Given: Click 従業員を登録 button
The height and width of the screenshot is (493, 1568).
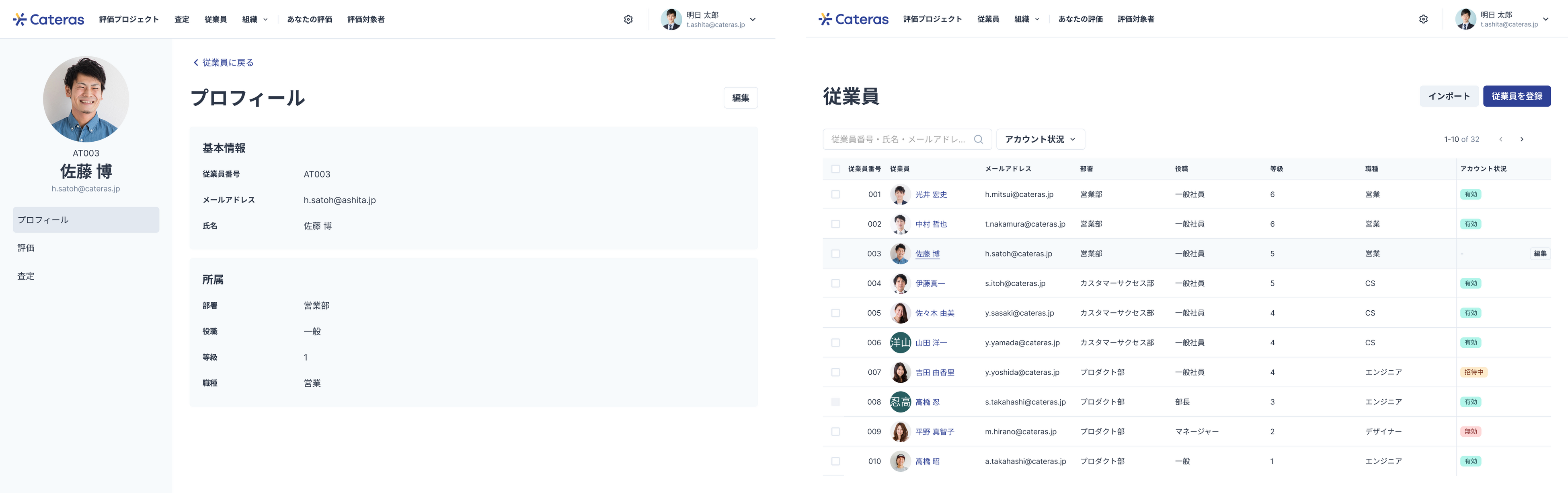Looking at the screenshot, I should pyautogui.click(x=1516, y=96).
